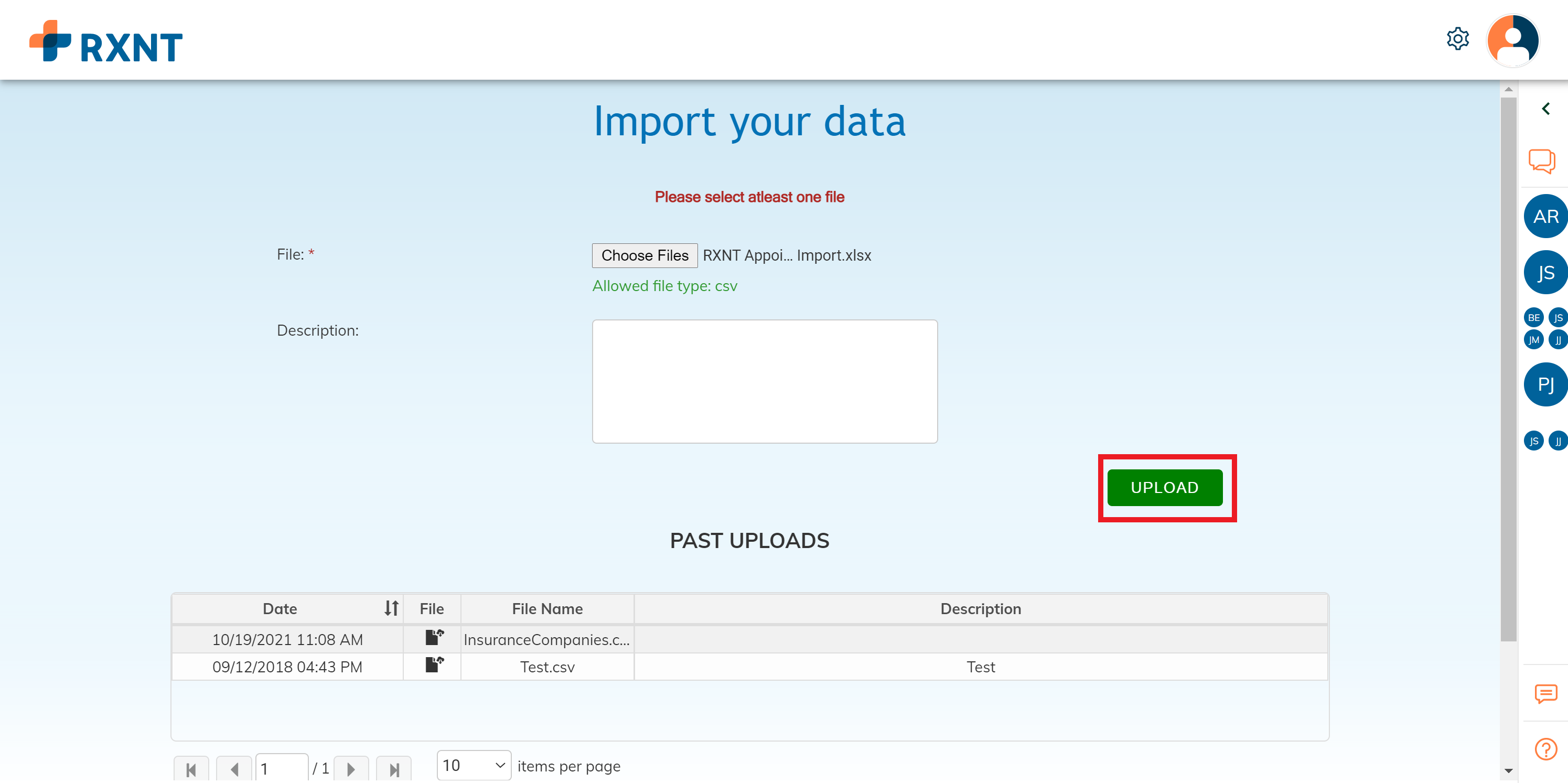Select the AR contact avatar
The width and height of the screenshot is (1568, 783).
[1545, 216]
